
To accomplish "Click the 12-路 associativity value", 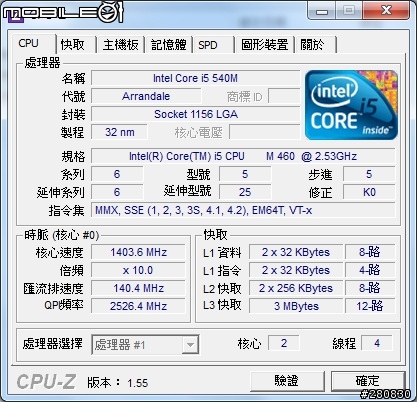I will pos(370,306).
